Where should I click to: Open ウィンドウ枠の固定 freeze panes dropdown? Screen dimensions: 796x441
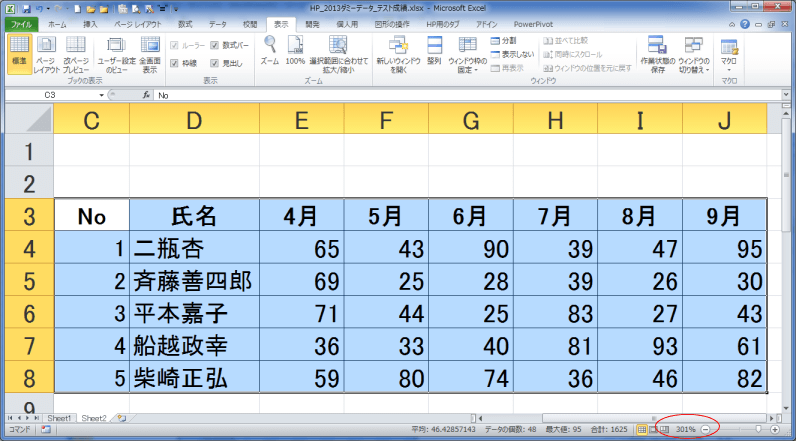(467, 53)
